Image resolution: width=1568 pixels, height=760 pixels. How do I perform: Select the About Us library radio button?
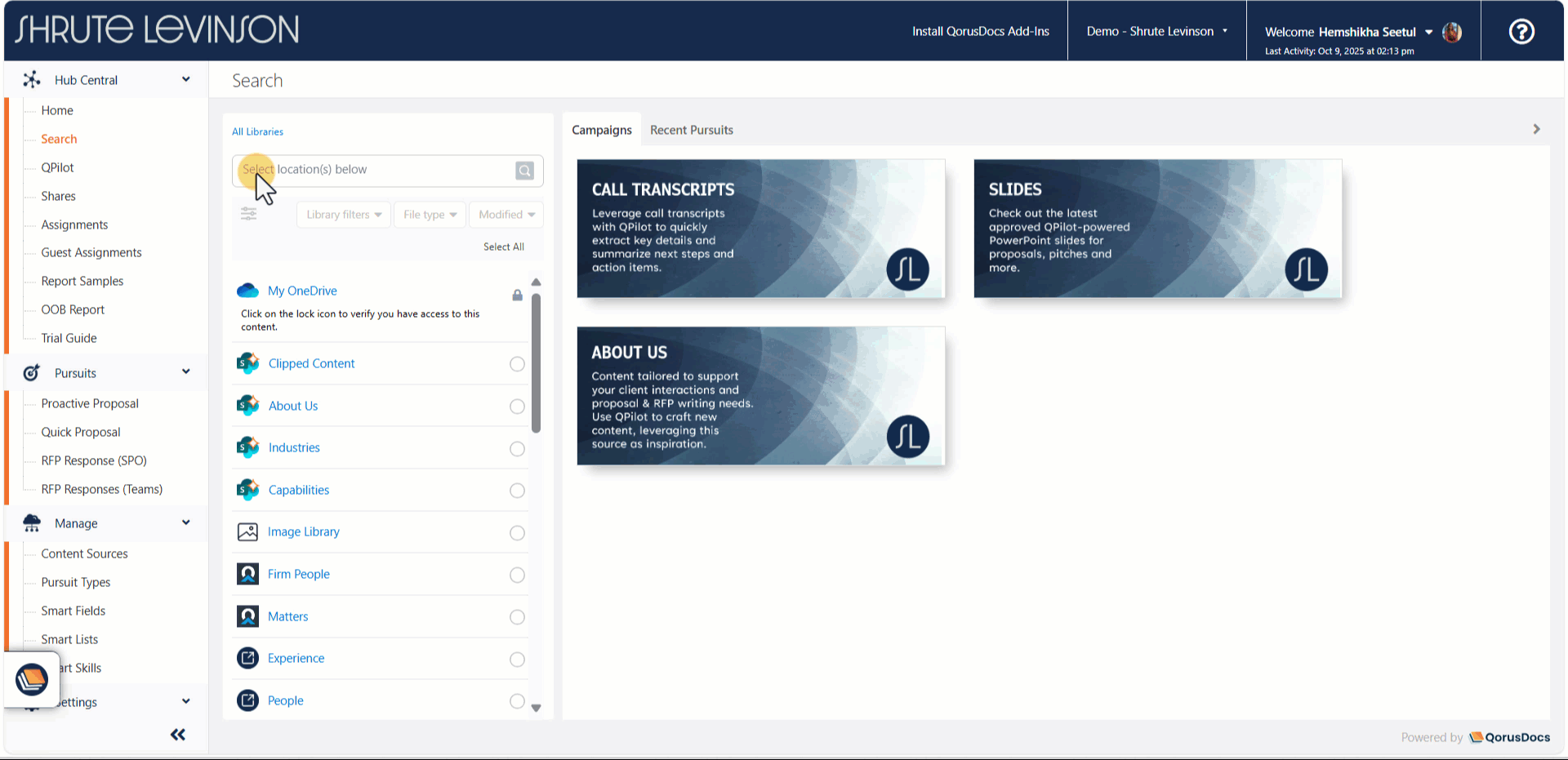click(517, 406)
